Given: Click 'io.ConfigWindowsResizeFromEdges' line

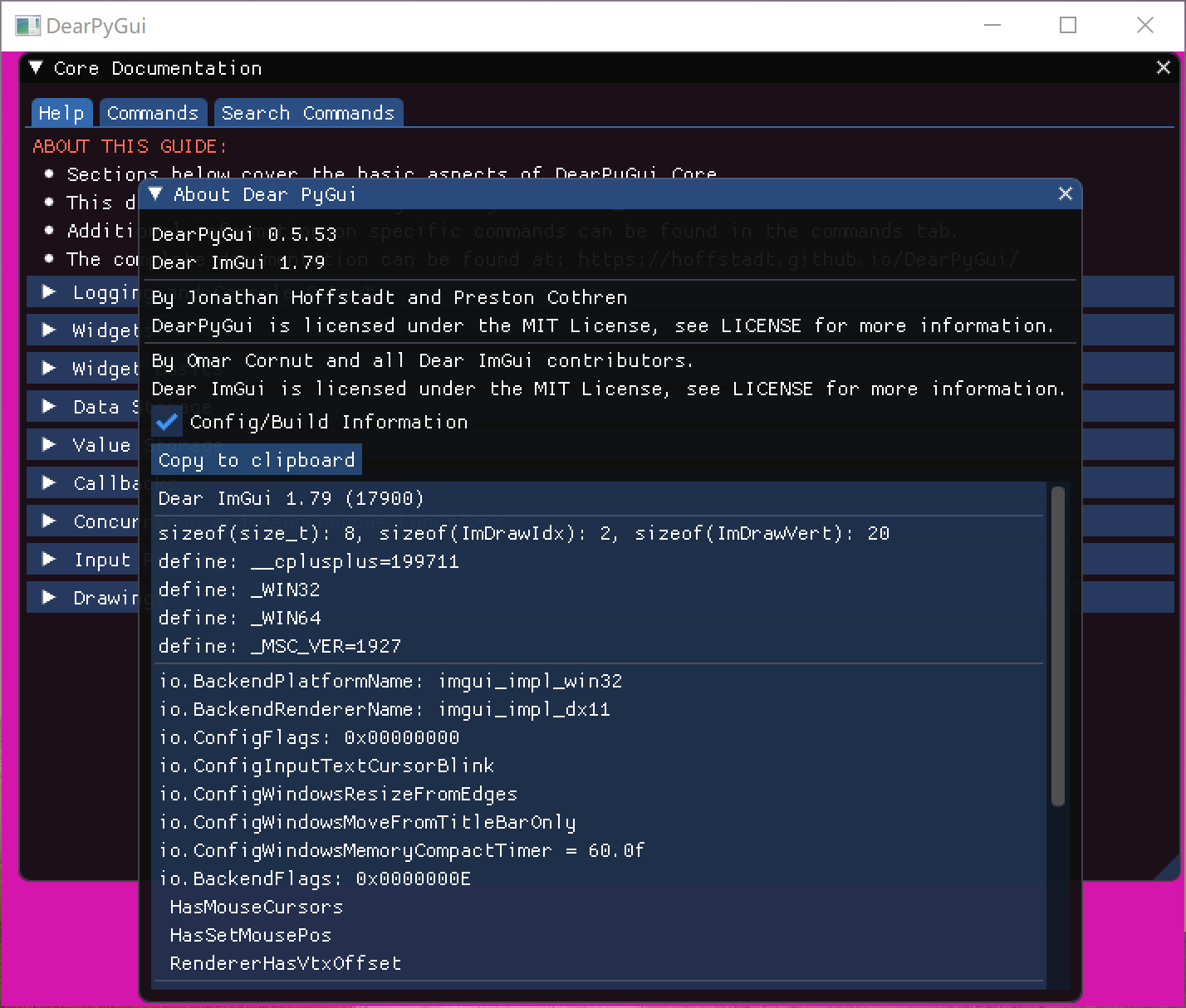Looking at the screenshot, I should point(338,794).
